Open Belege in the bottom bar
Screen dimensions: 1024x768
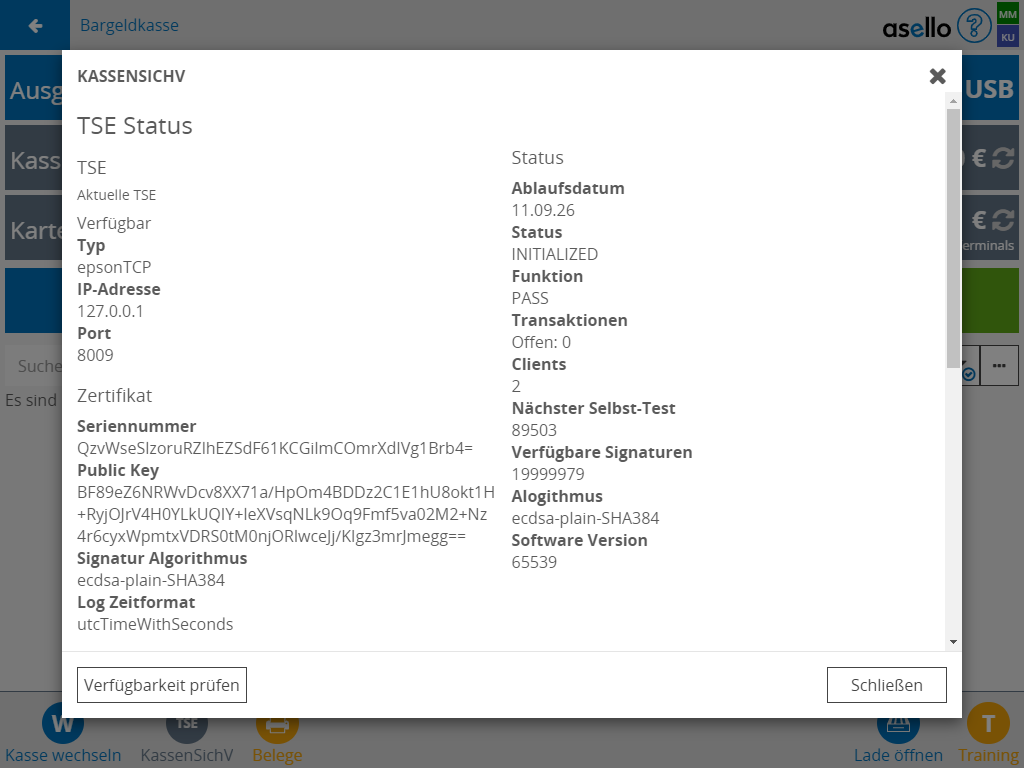click(277, 724)
